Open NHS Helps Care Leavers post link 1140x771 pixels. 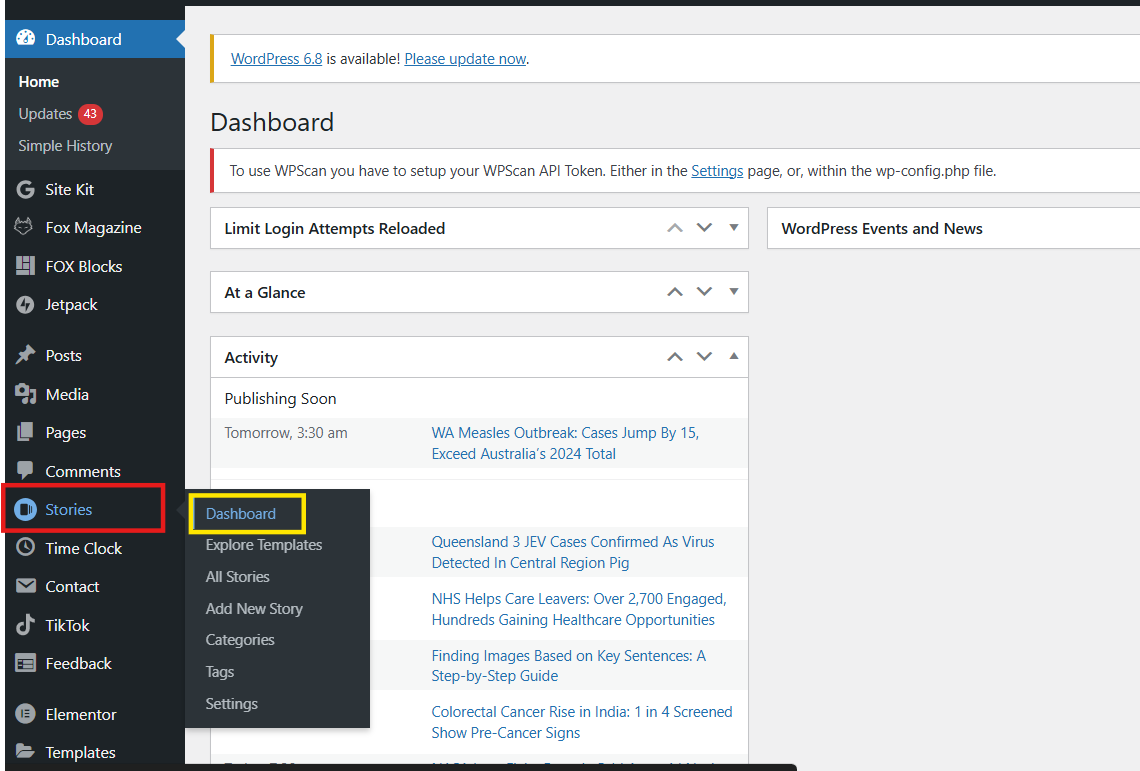coord(579,609)
